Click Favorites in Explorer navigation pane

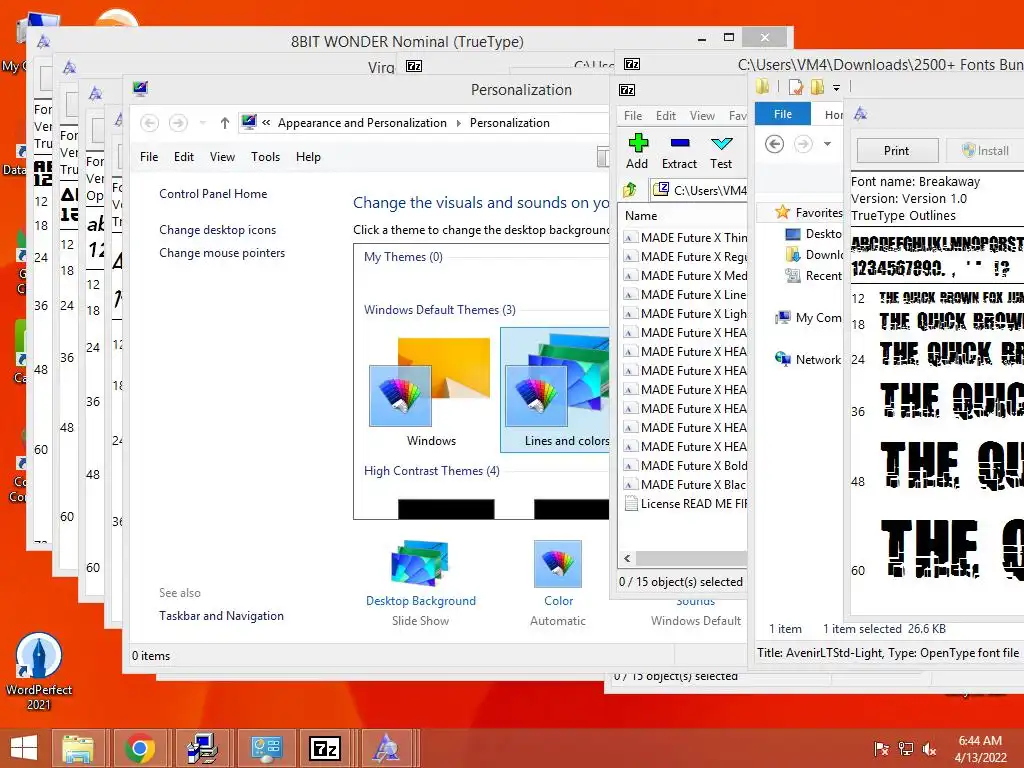808,212
